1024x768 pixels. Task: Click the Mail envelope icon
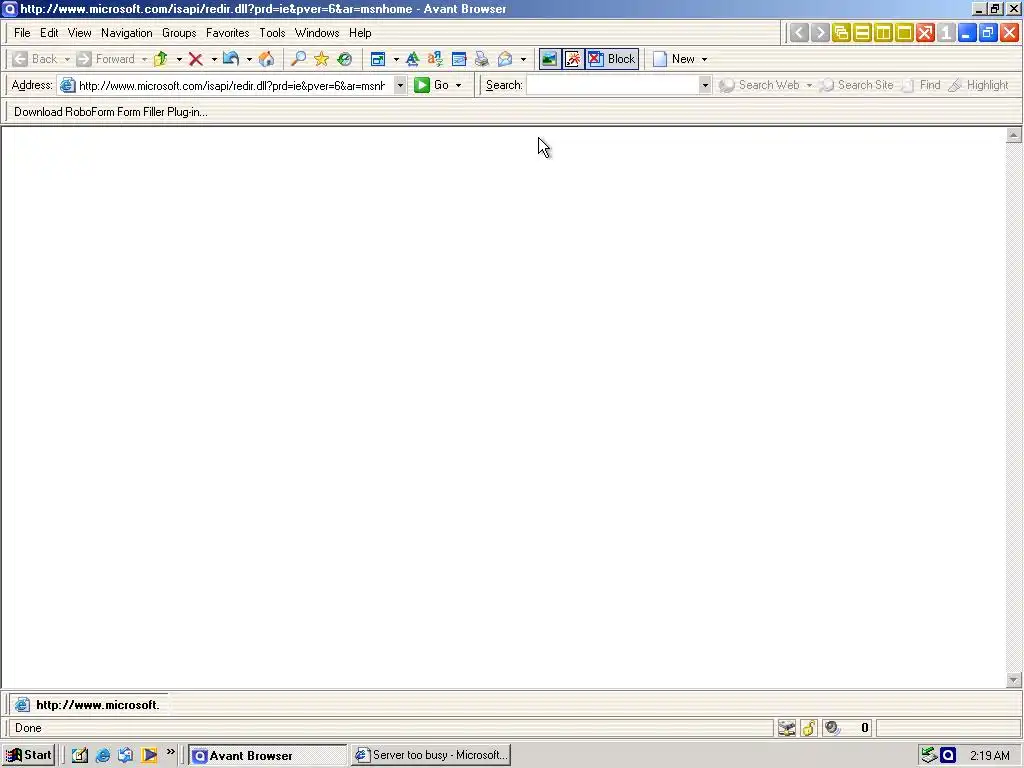(x=505, y=59)
